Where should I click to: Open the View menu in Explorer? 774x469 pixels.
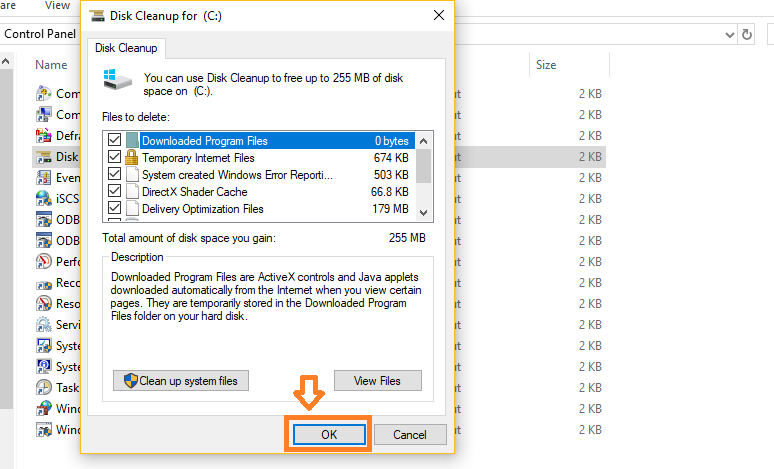(57, 5)
